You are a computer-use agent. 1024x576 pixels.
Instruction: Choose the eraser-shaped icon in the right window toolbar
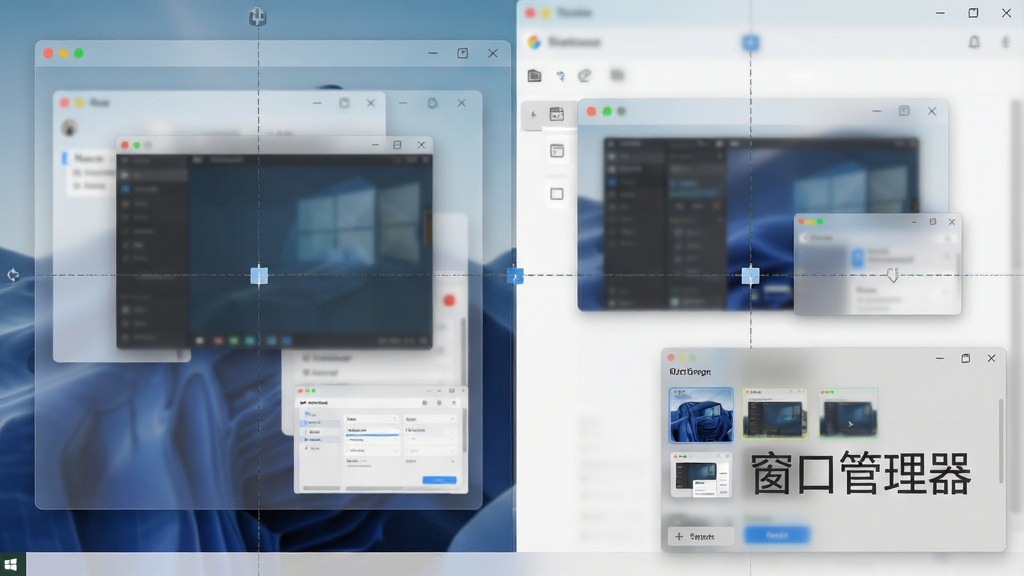(584, 76)
